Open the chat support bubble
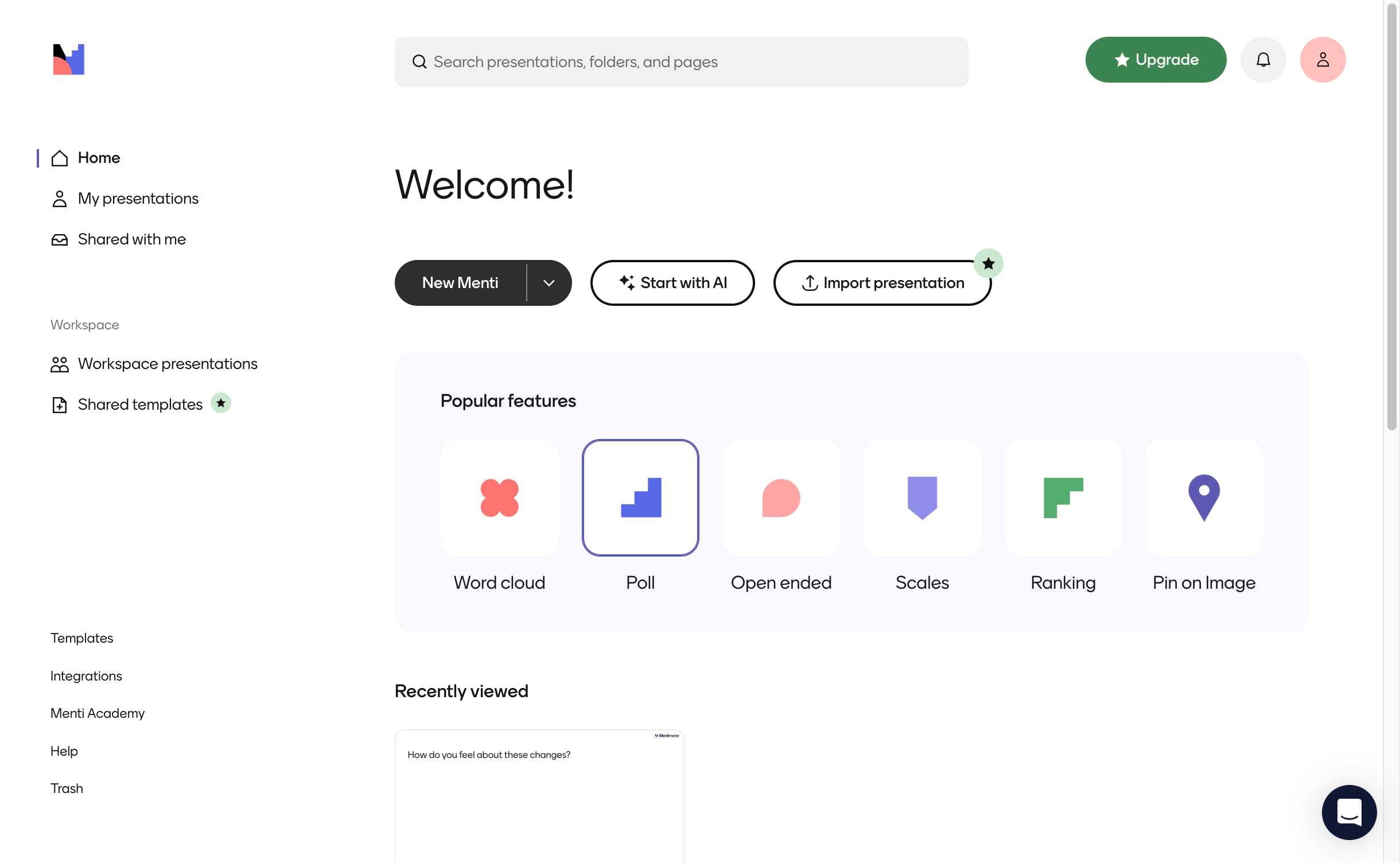The image size is (1400, 863). tap(1349, 812)
